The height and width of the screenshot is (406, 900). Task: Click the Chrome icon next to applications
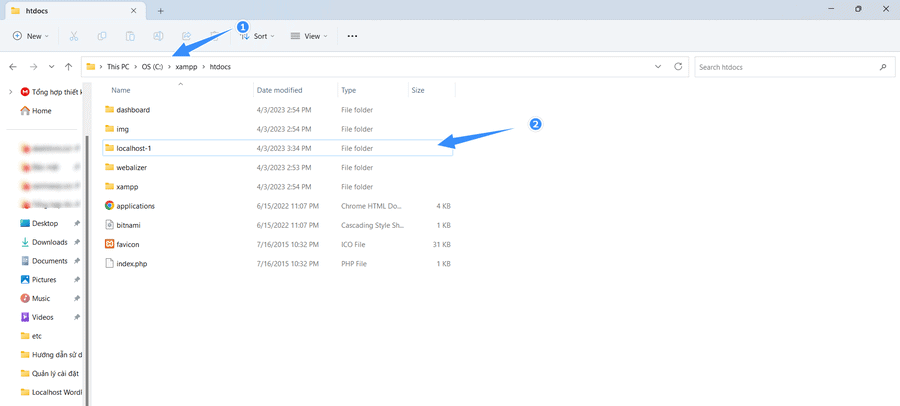point(110,206)
